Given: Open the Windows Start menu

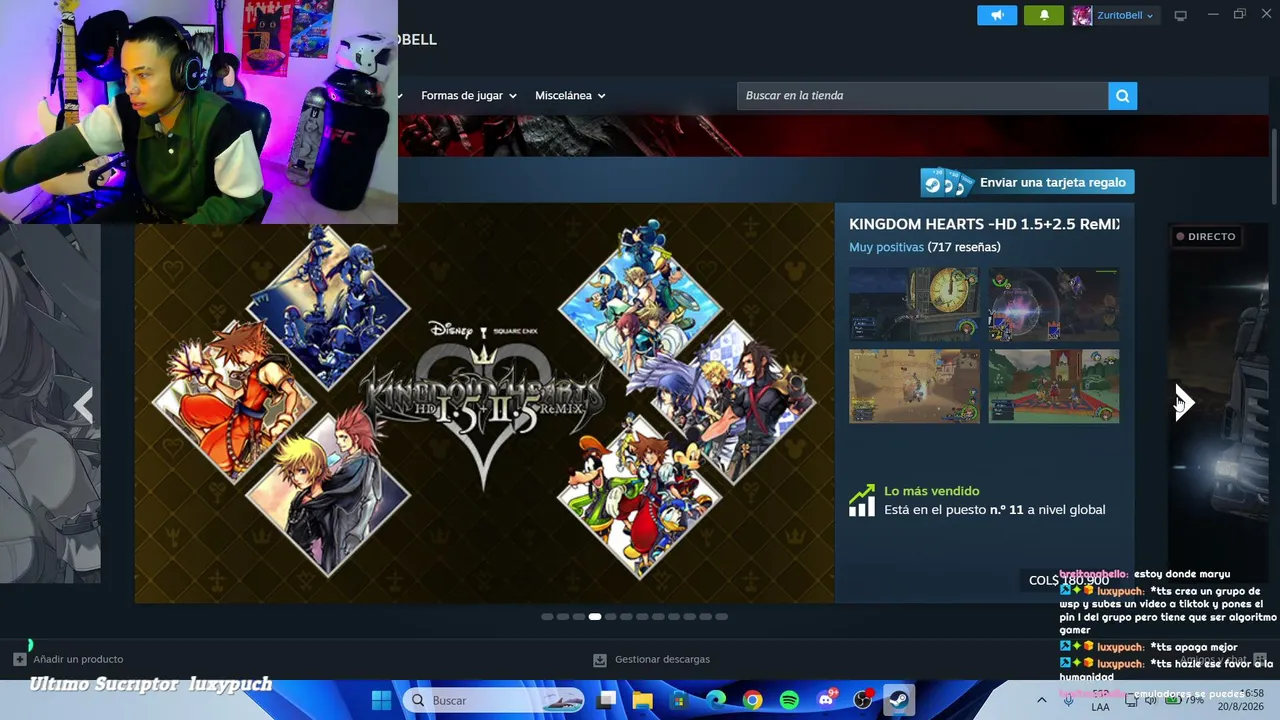Looking at the screenshot, I should [381, 700].
